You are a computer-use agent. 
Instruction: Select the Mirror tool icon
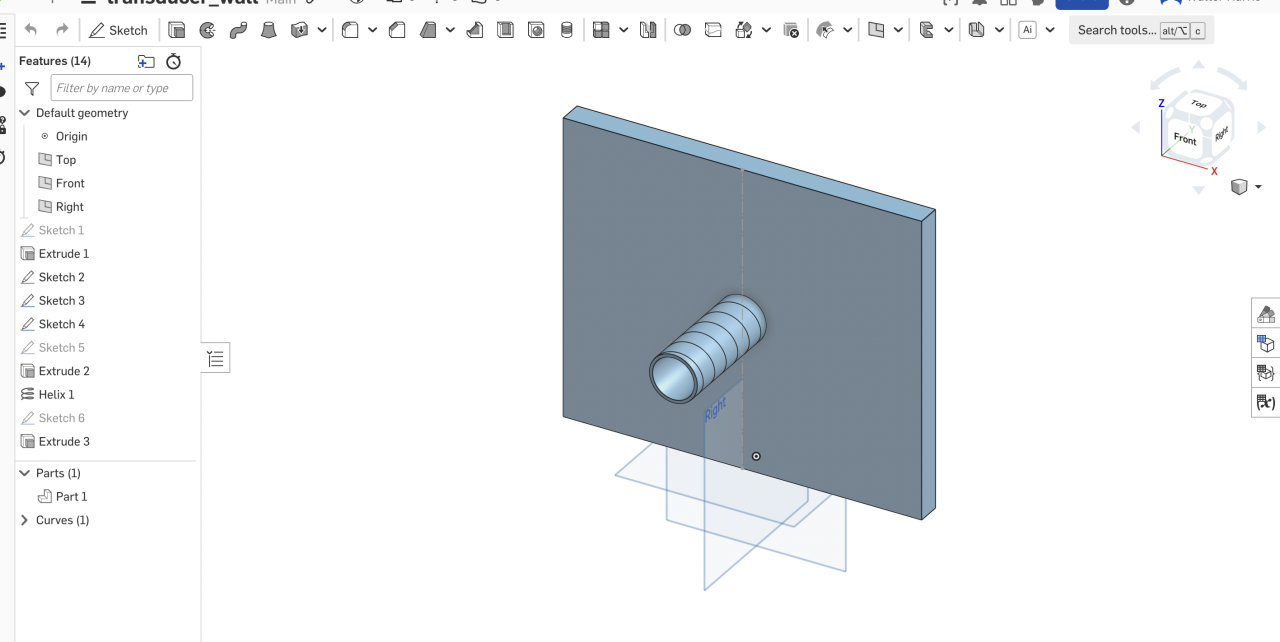pyautogui.click(x=648, y=30)
